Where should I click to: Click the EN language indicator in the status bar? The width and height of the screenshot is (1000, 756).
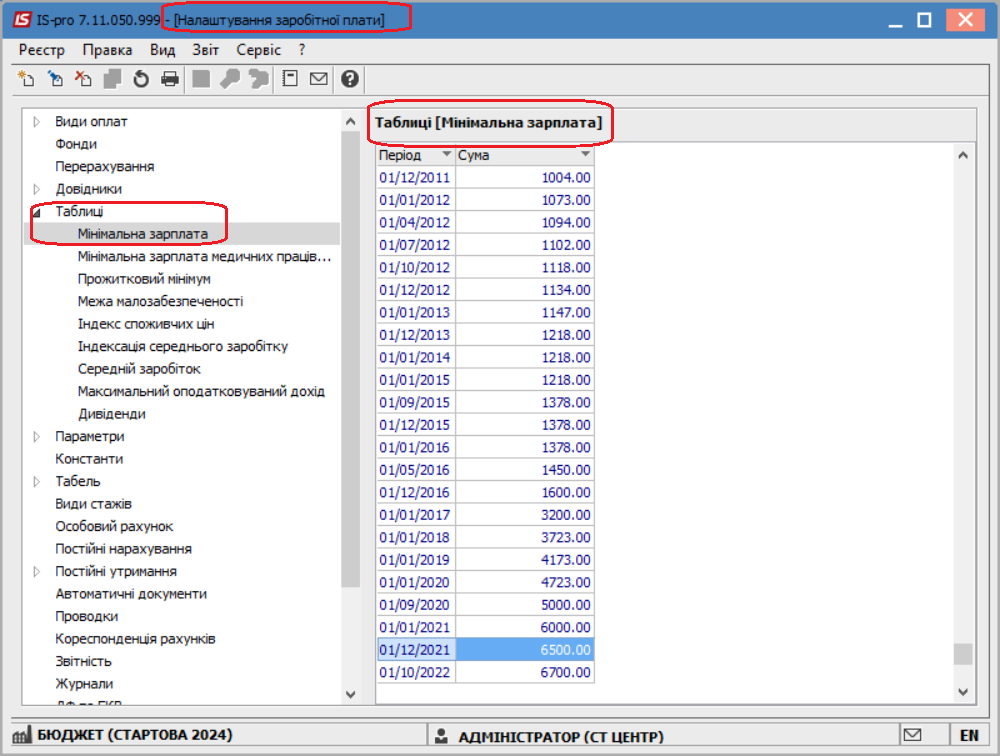(x=969, y=736)
